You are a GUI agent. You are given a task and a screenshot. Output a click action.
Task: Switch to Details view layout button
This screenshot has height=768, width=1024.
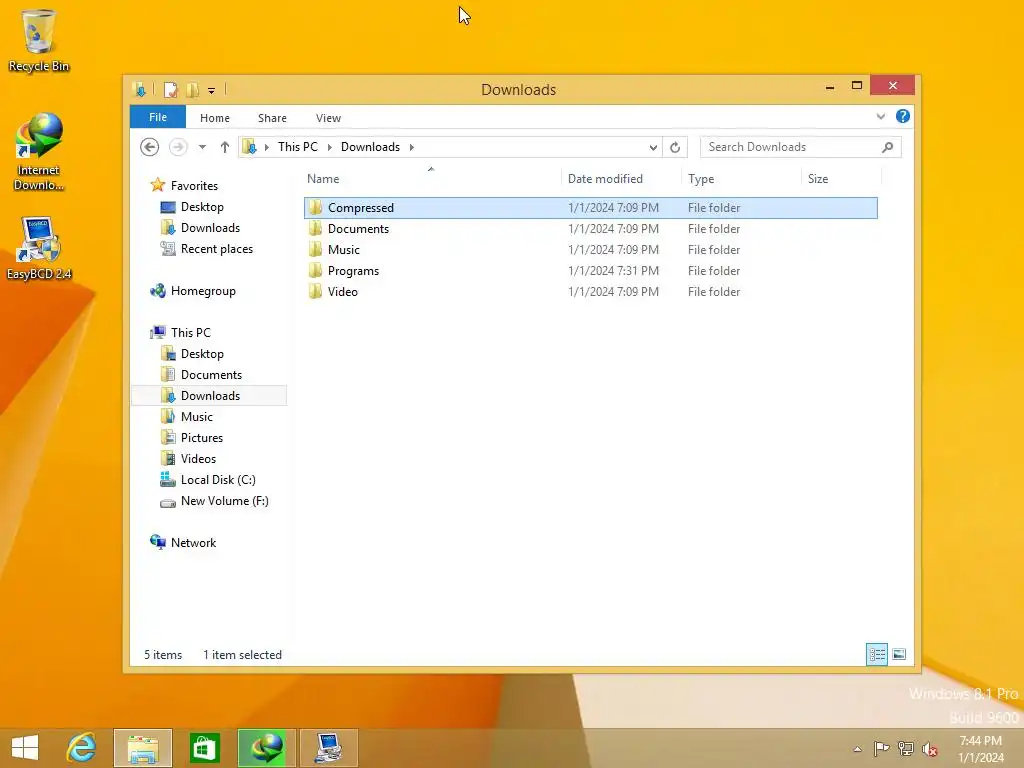[x=876, y=654]
